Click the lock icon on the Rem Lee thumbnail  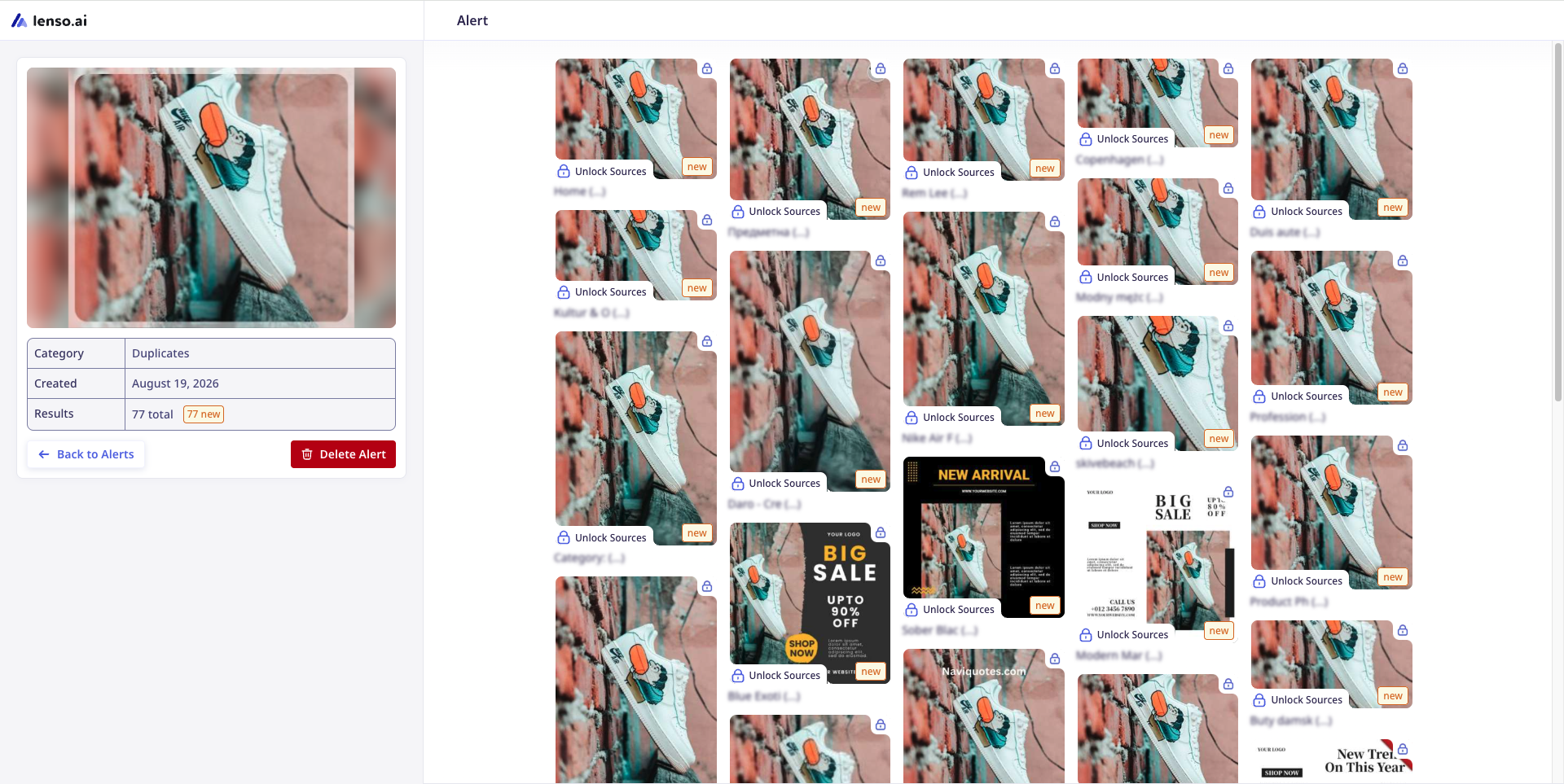click(1055, 68)
